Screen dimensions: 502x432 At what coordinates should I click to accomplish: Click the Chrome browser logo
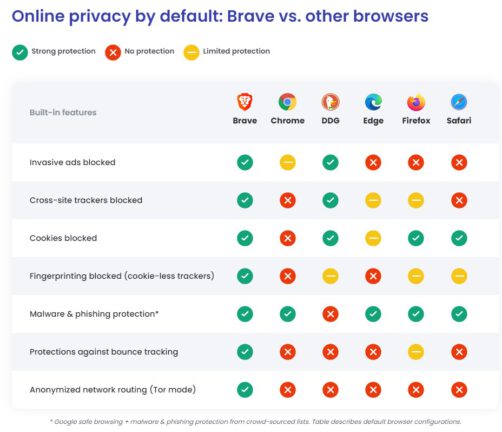287,102
